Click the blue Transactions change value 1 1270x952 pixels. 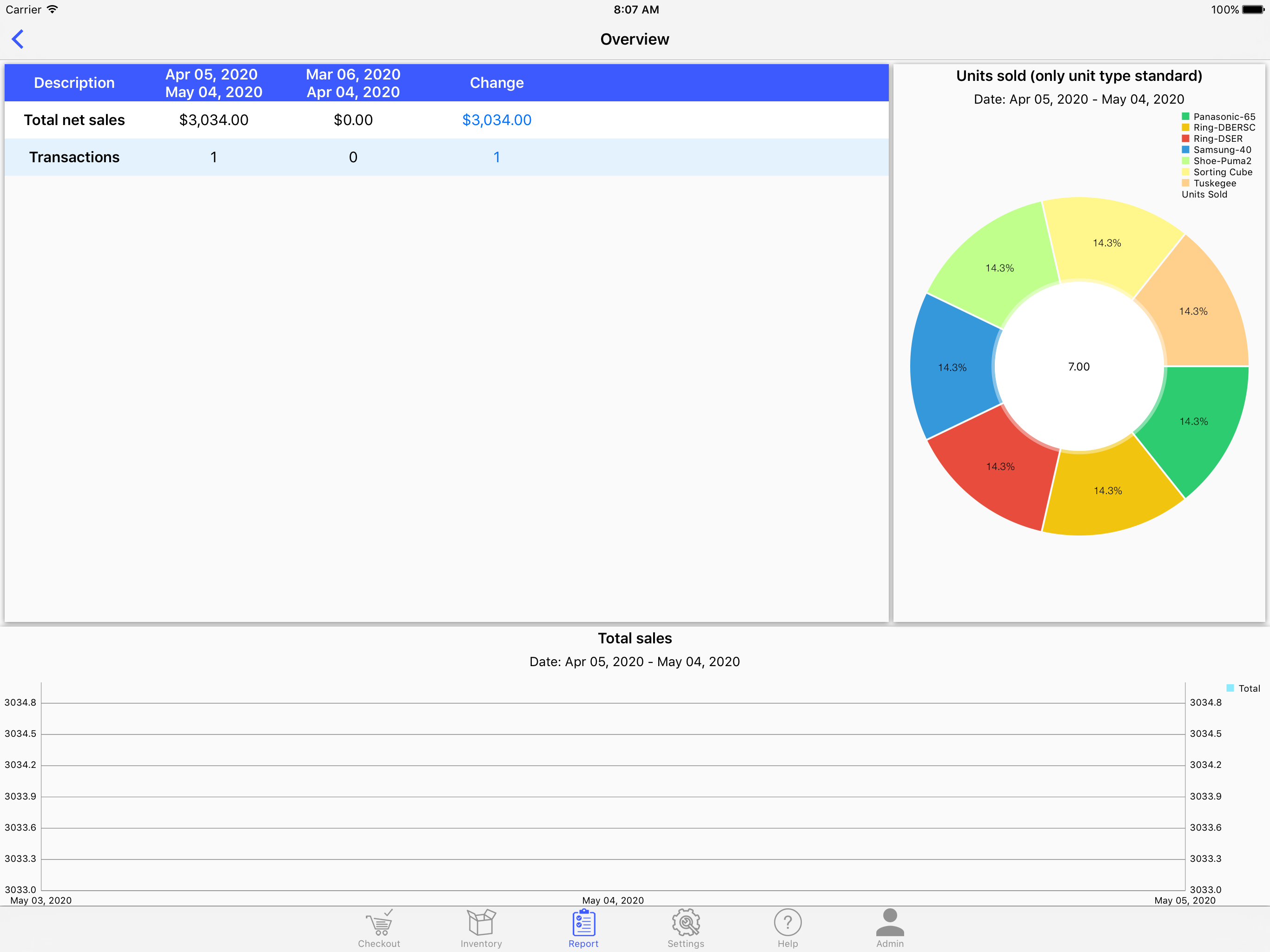click(x=496, y=157)
